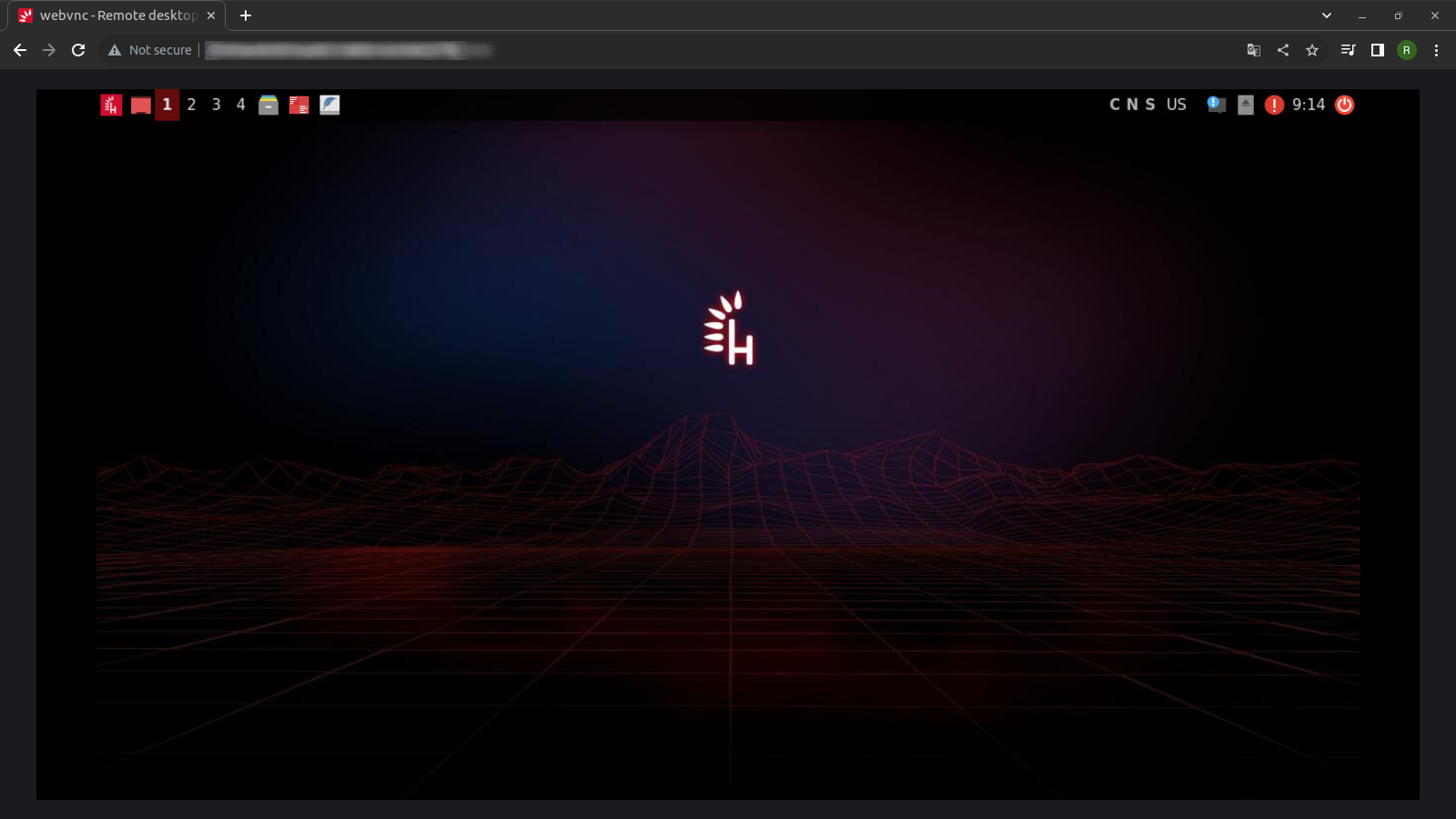
Task: Expand the tab search chevron
Action: tap(1327, 15)
